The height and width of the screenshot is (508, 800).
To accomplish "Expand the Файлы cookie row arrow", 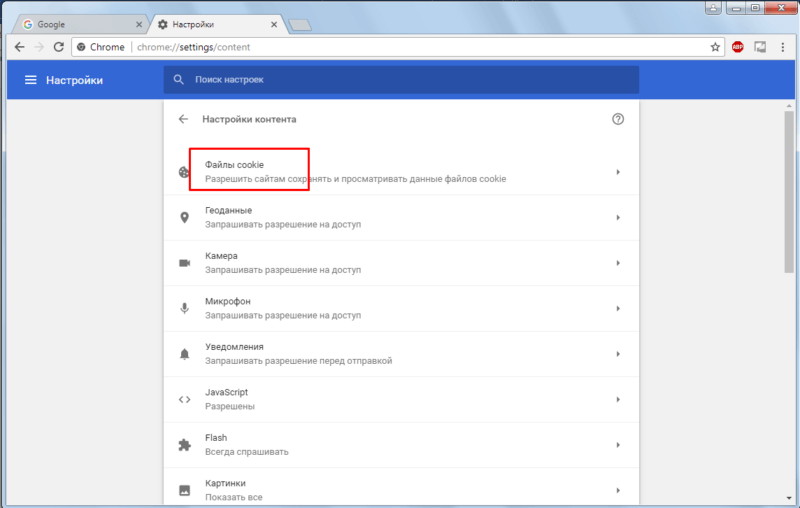I will pos(618,172).
